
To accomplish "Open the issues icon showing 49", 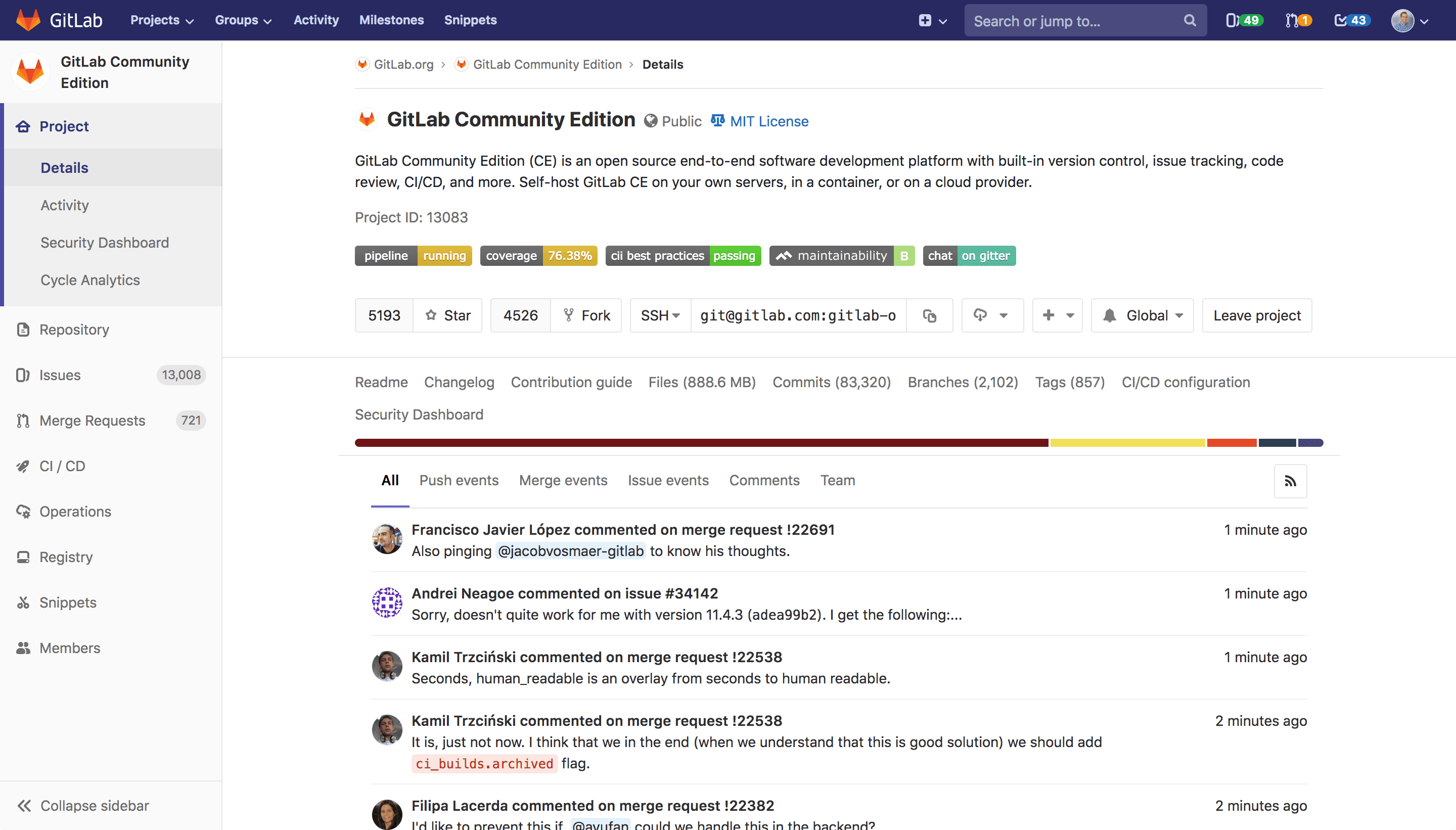I will 1243,20.
